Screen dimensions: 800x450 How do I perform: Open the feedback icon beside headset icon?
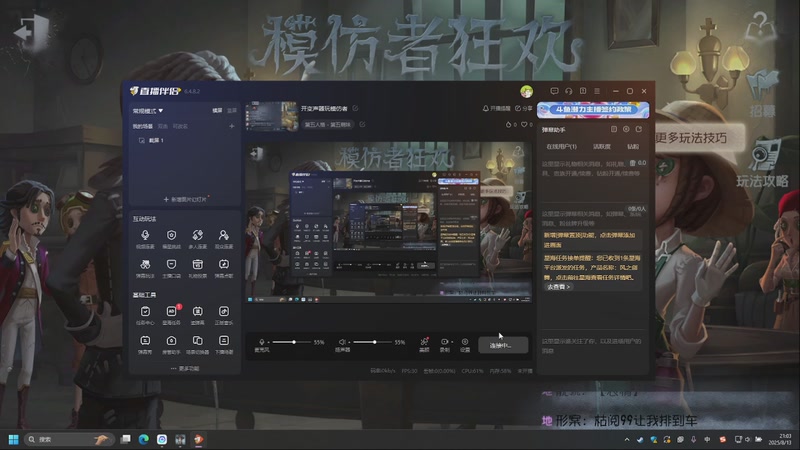583,91
